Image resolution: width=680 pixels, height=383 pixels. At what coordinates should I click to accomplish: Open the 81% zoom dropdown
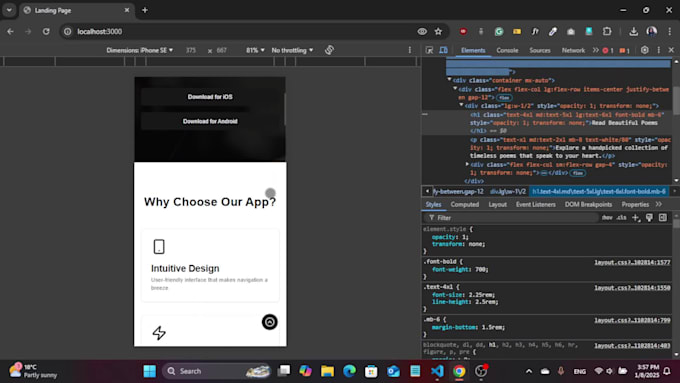[x=255, y=50]
